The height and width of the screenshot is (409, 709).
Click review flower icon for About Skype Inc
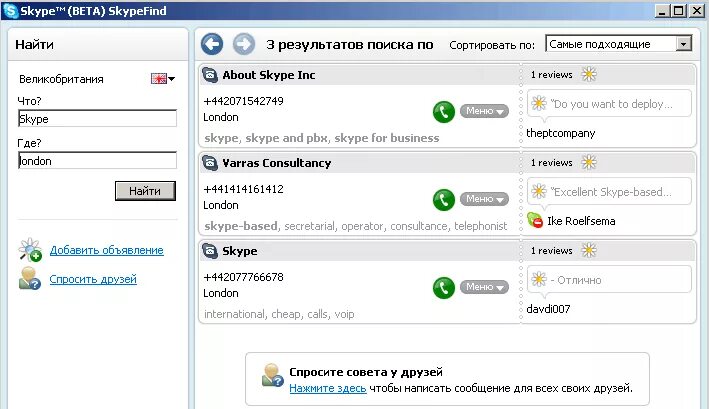coord(589,74)
